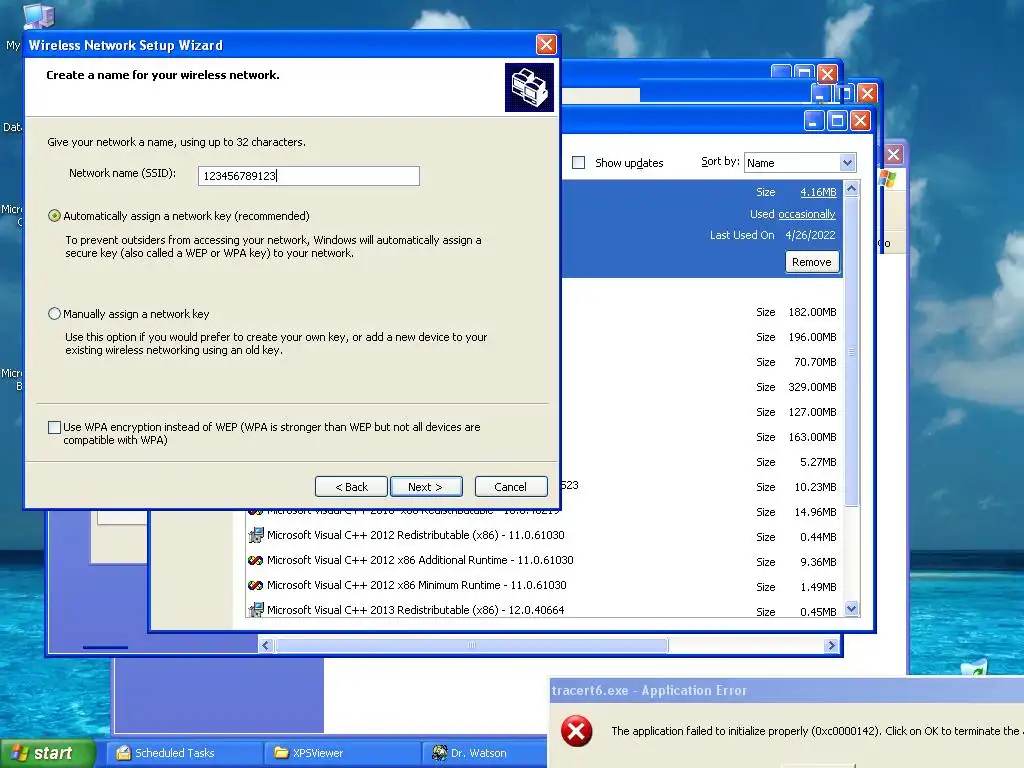Switch to Dr. Watson taskbar button
The width and height of the screenshot is (1024, 768).
coord(485,753)
